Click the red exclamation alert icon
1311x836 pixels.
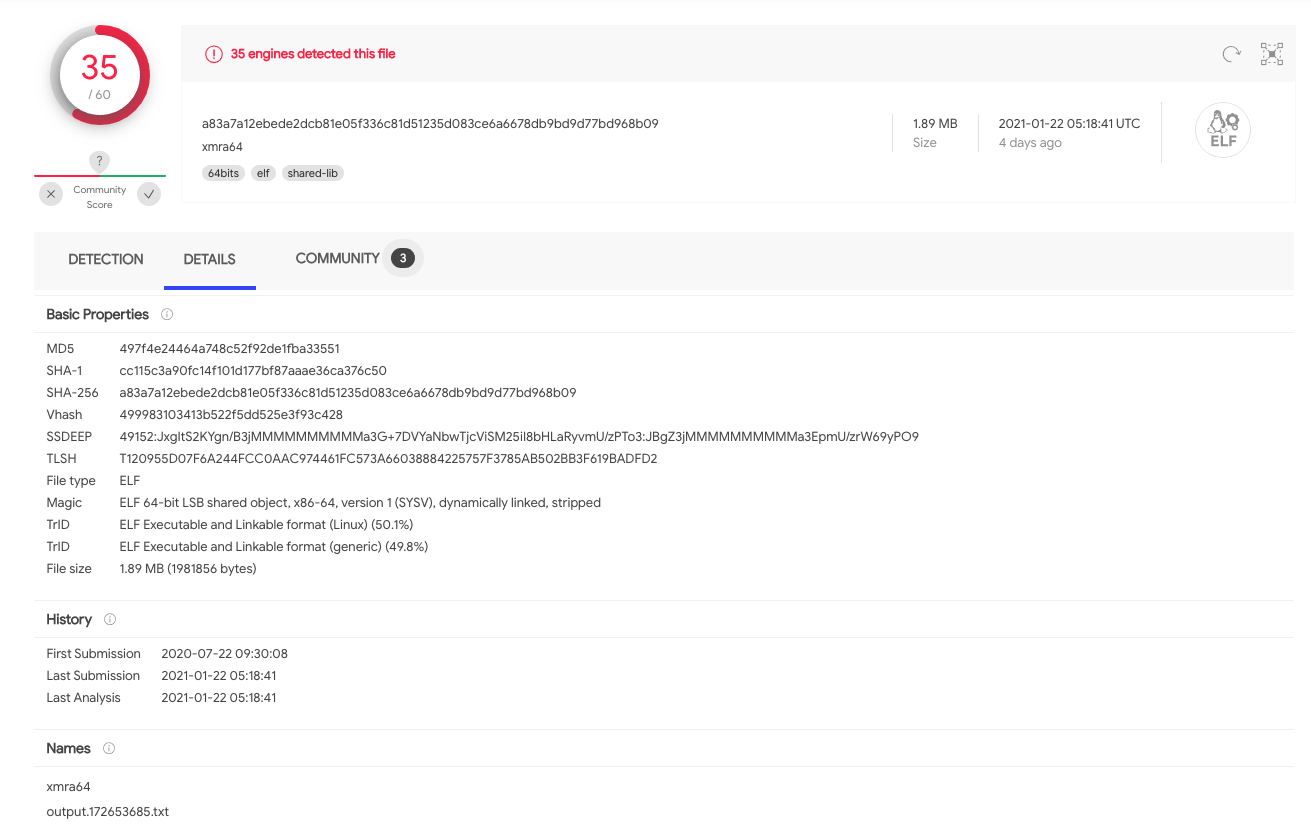(213, 54)
